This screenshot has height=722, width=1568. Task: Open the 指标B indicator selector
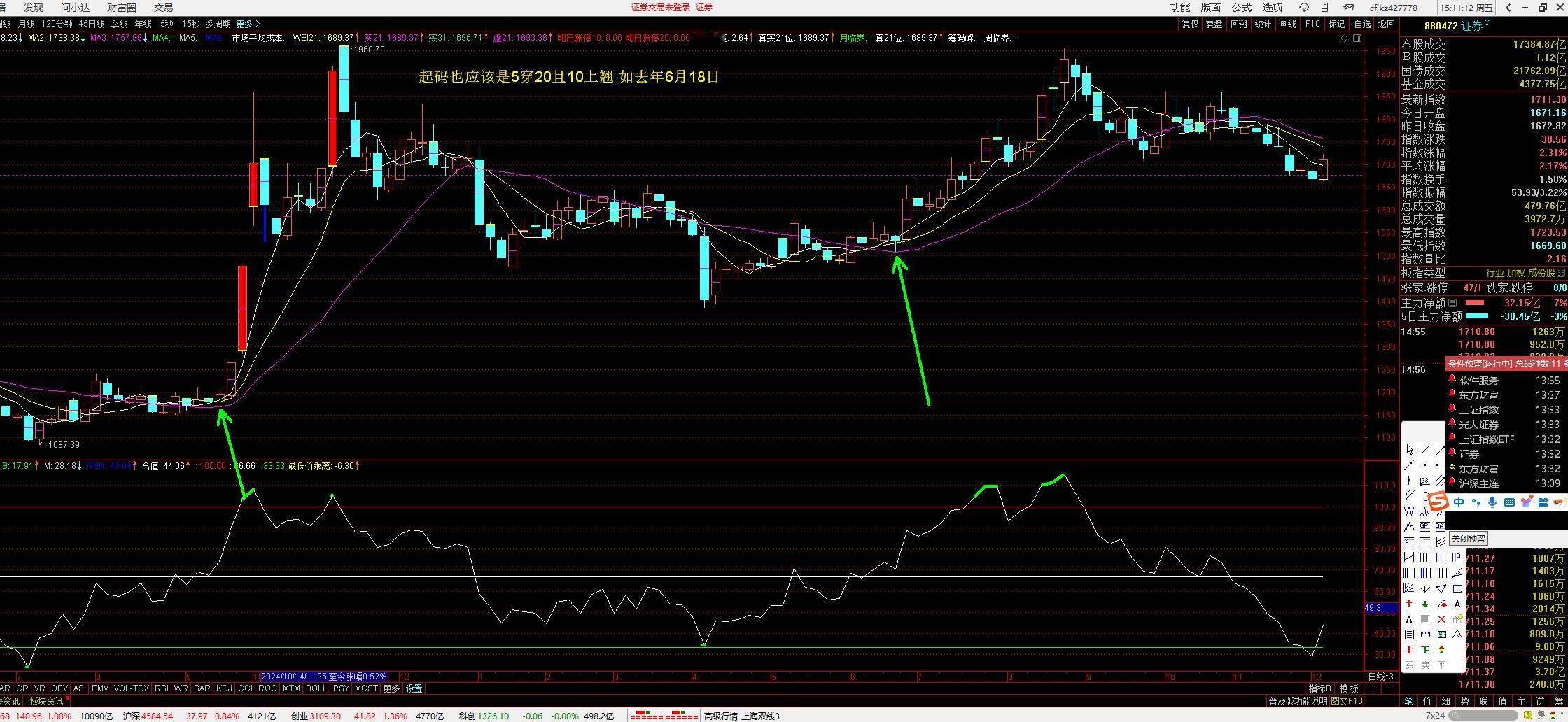[1320, 688]
